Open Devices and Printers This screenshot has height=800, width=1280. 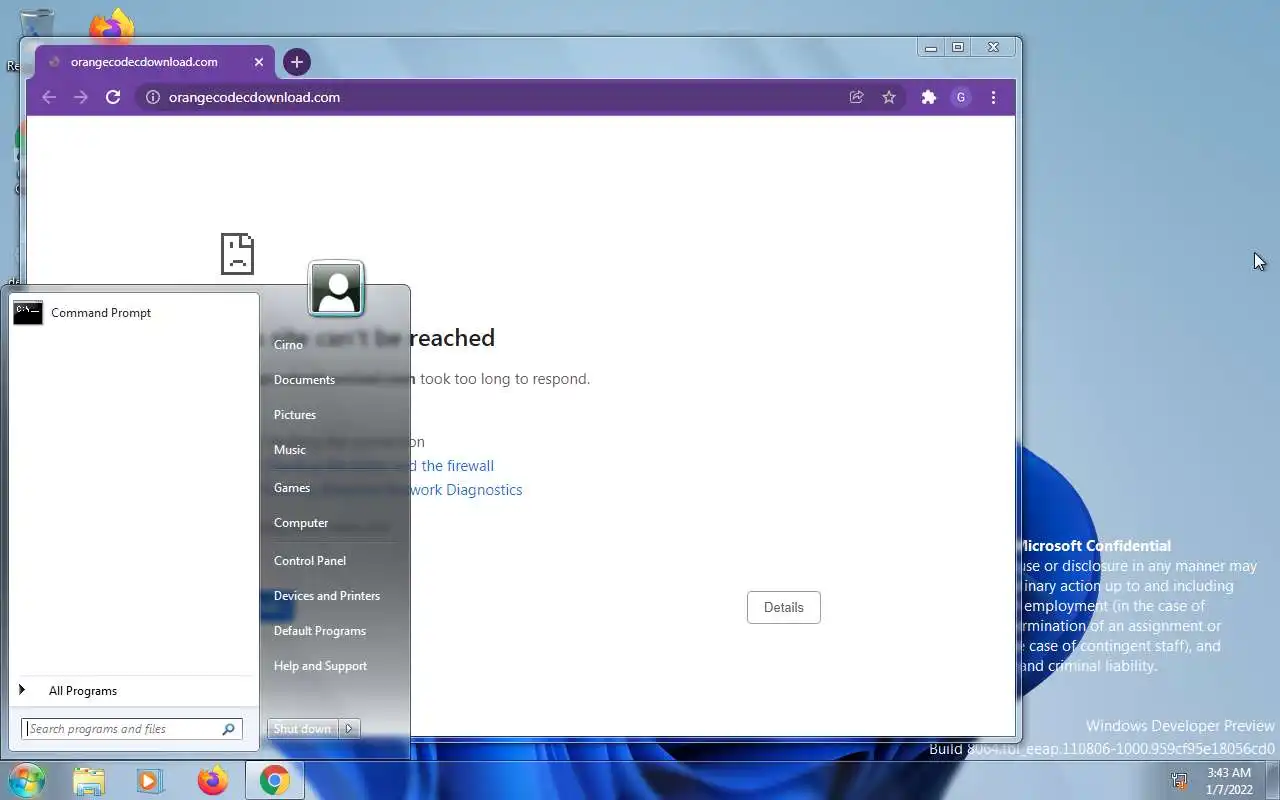pos(327,596)
